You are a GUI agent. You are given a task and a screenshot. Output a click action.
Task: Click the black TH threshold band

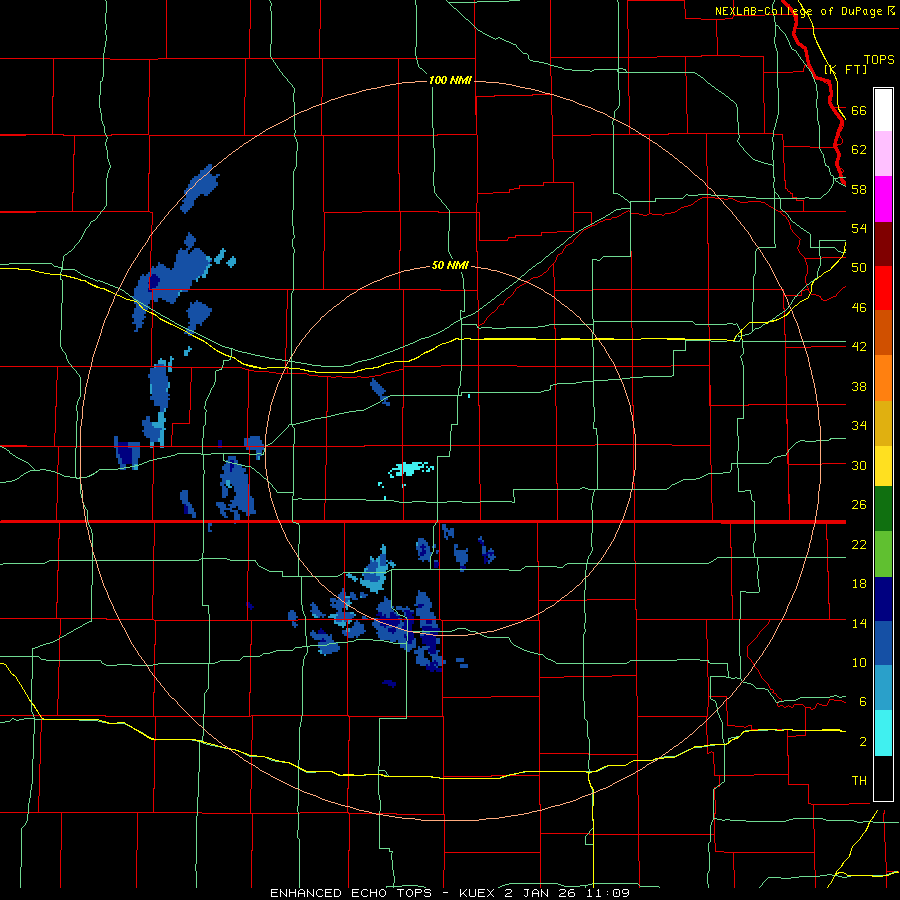pyautogui.click(x=883, y=778)
